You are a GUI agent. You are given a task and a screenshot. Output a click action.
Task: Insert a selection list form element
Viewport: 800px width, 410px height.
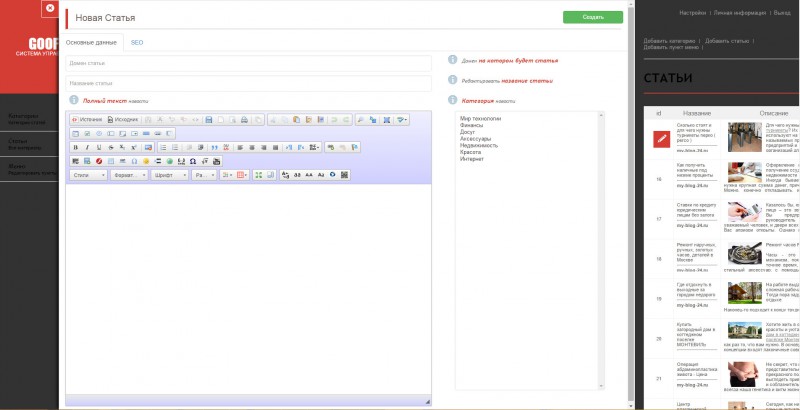(x=134, y=134)
